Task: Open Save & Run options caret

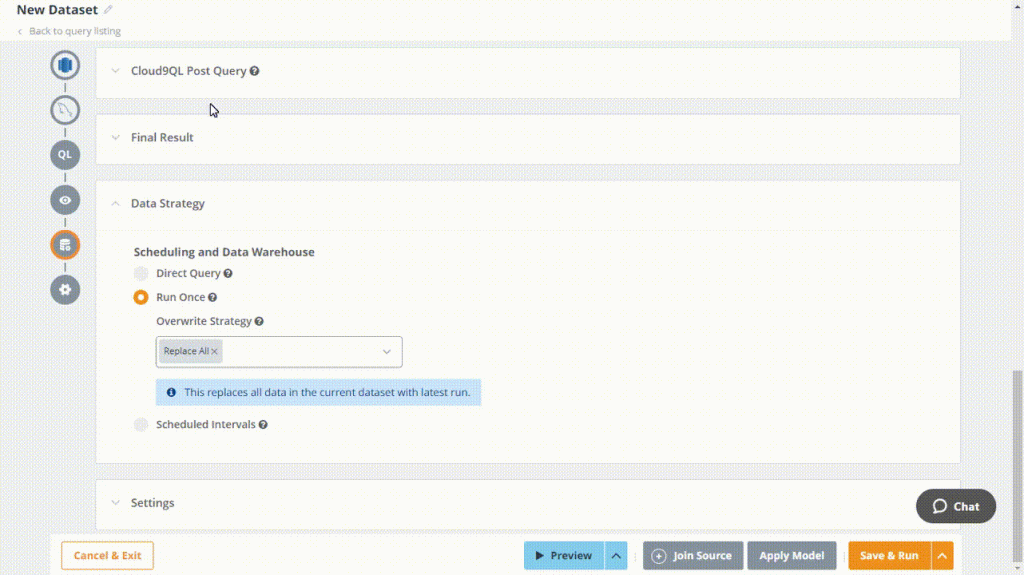Action: point(942,556)
